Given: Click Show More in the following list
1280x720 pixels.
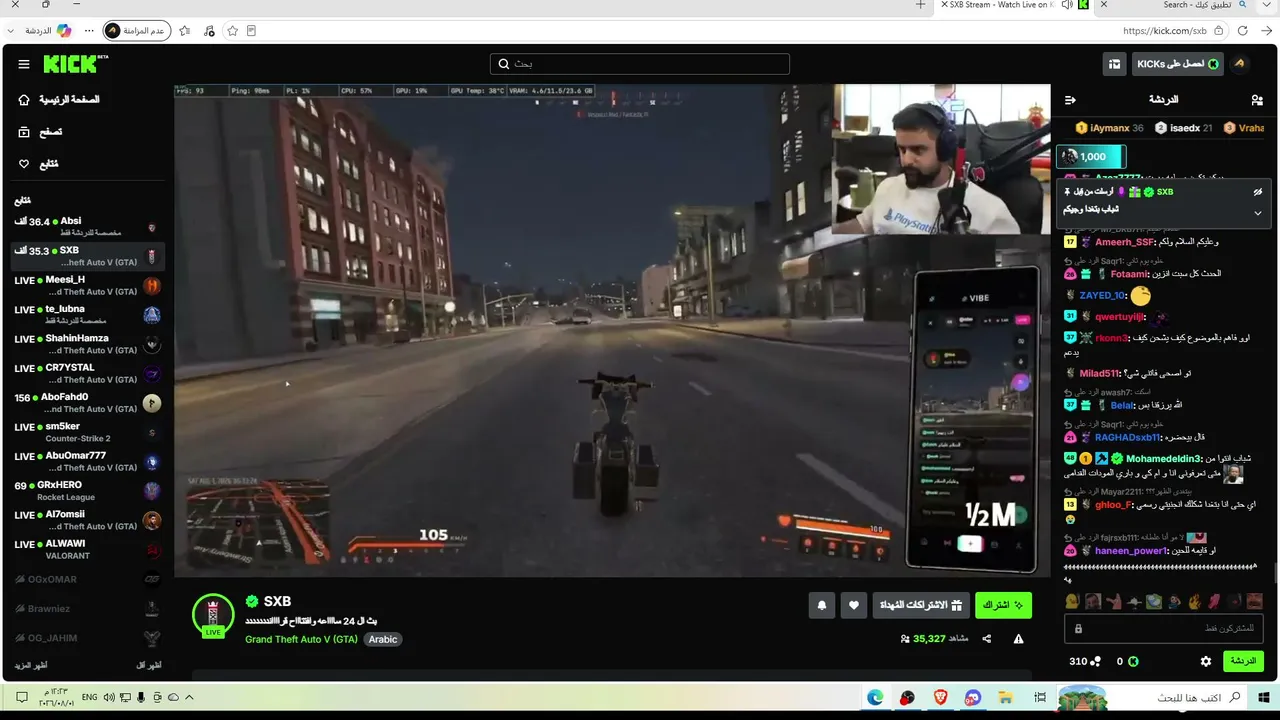Looking at the screenshot, I should 31,665.
